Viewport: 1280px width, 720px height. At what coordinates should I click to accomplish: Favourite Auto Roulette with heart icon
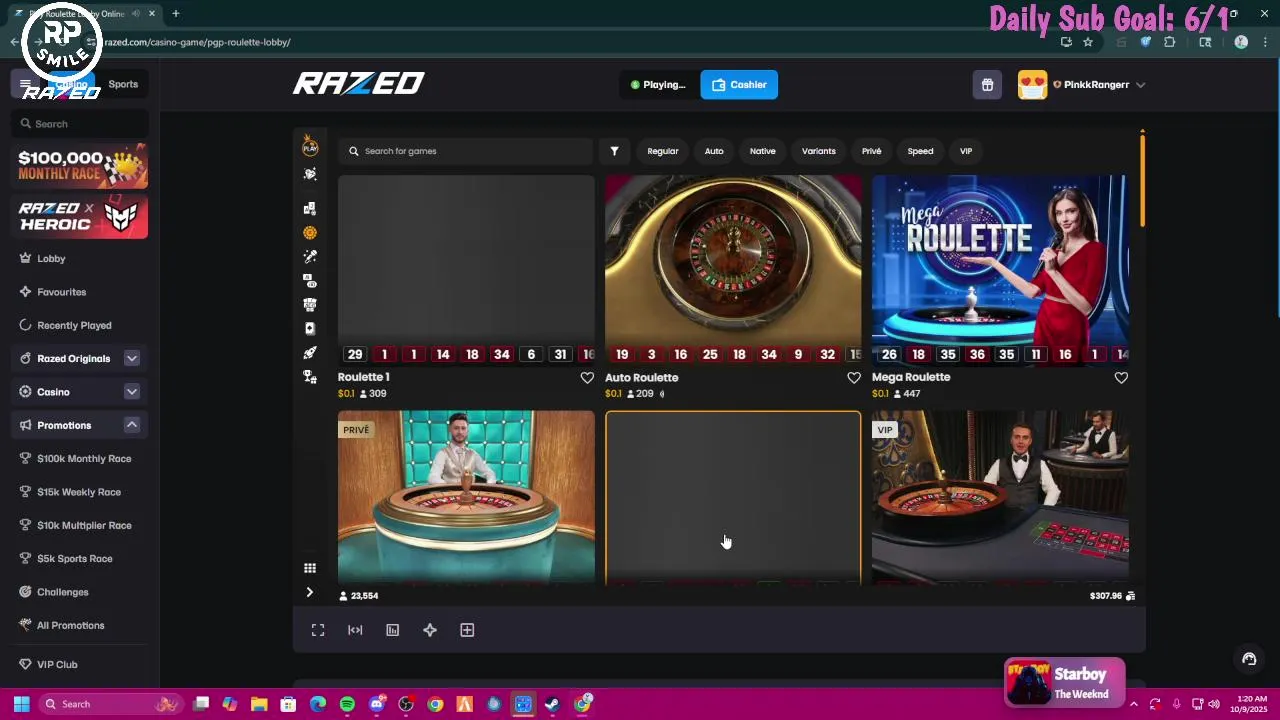coord(854,378)
